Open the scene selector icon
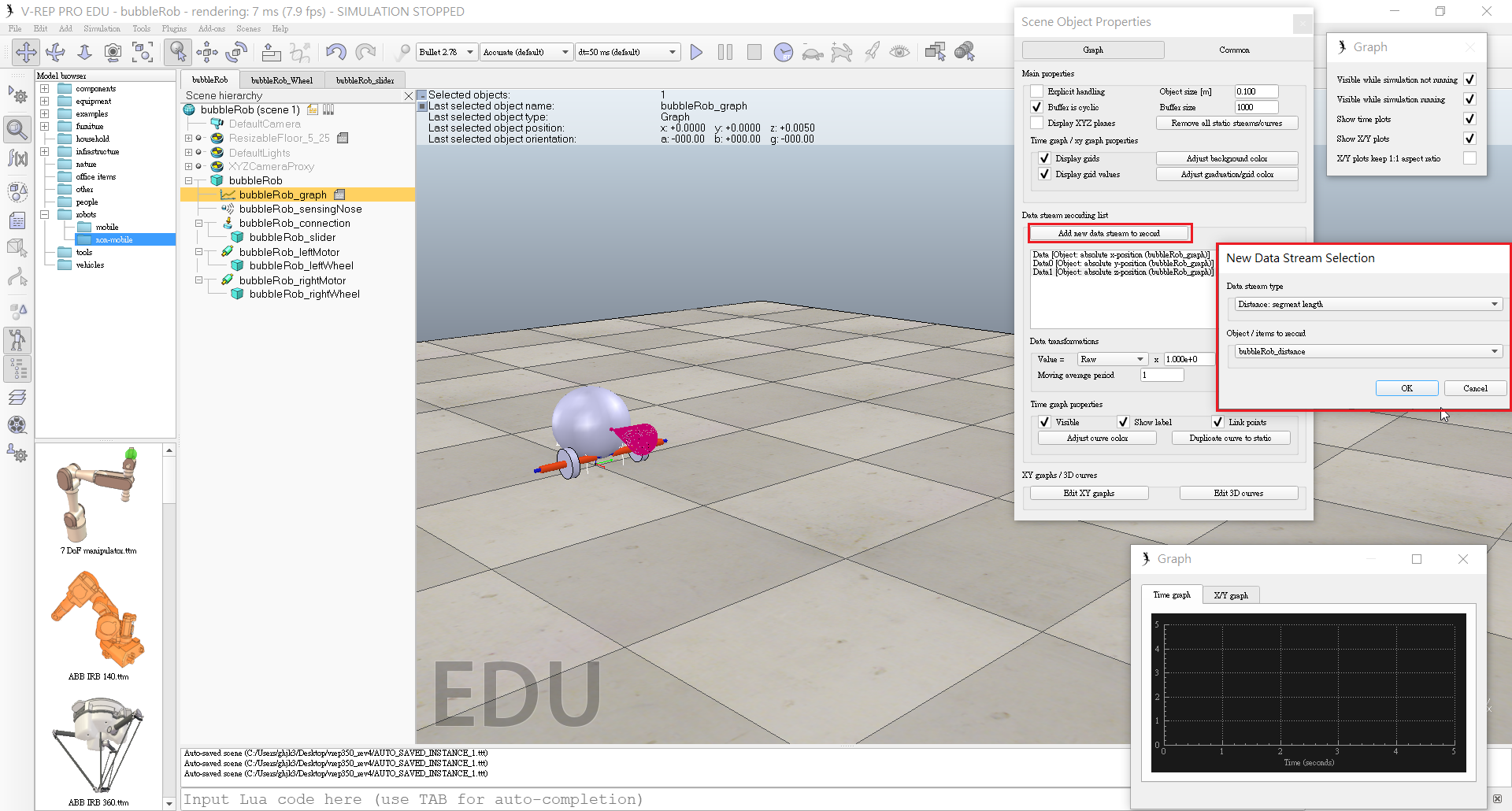 965,52
